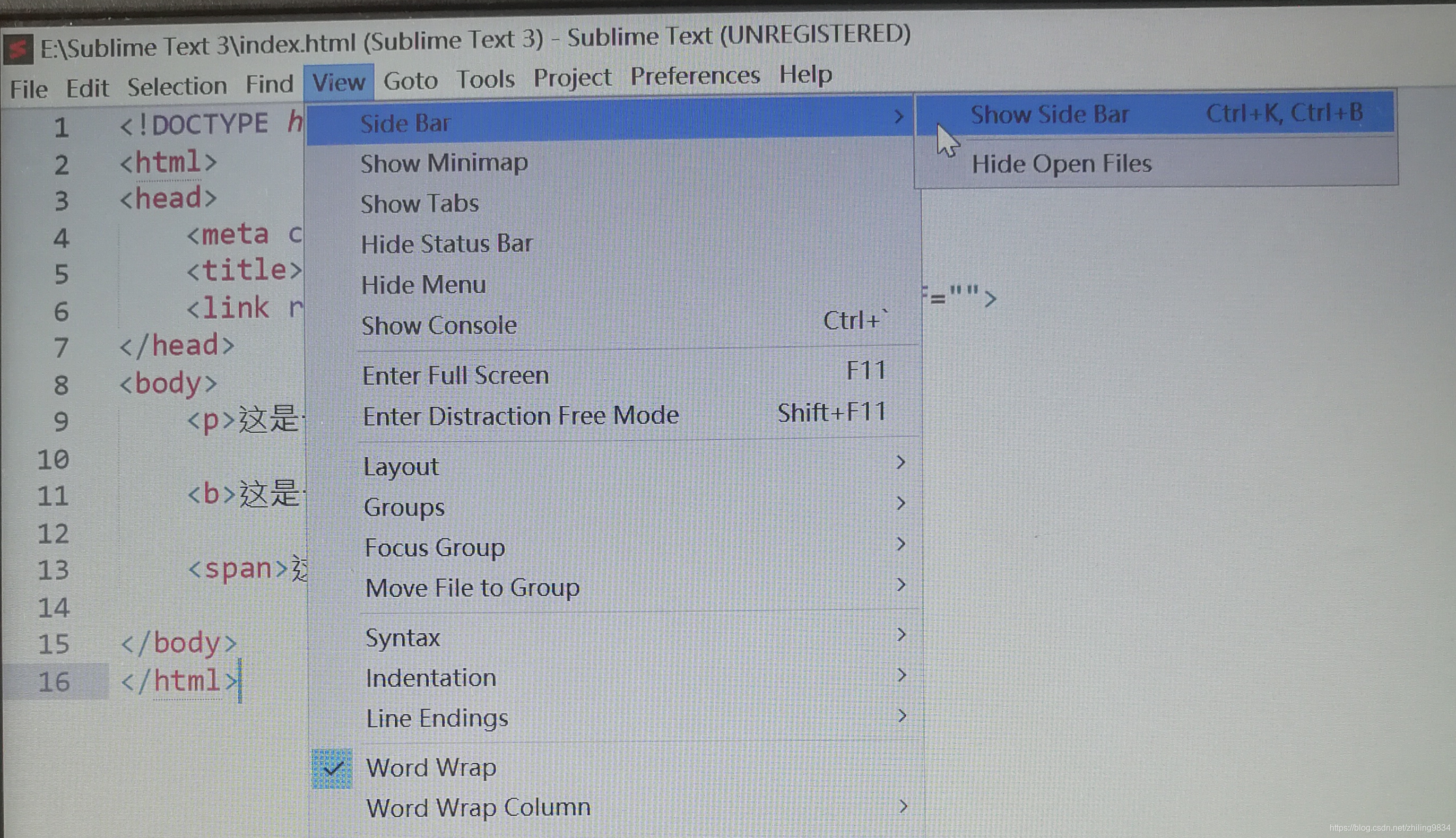Toggle Hide Status Bar option

[612, 244]
